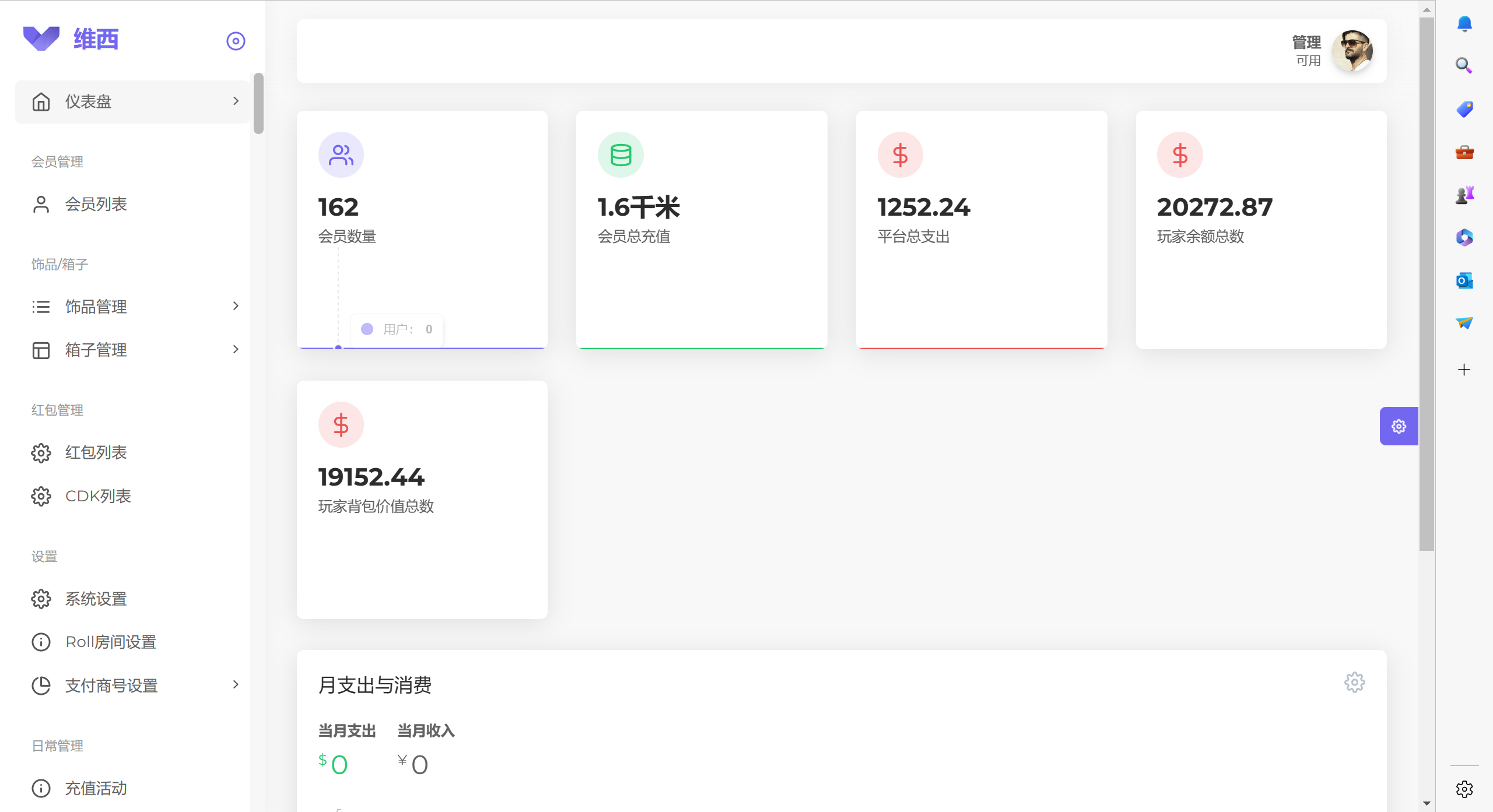This screenshot has width=1493, height=812.
Task: Go to the CDK列表 page
Action: 98,496
